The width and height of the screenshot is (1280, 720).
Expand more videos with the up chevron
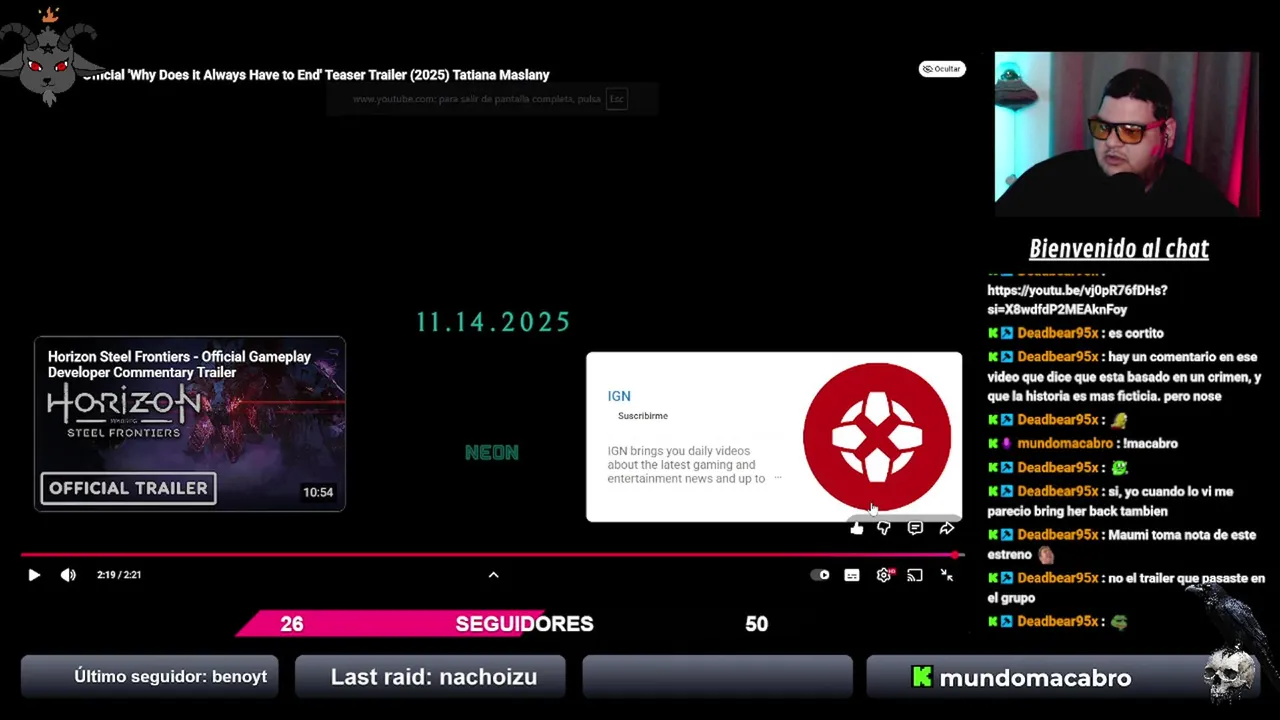coord(493,575)
